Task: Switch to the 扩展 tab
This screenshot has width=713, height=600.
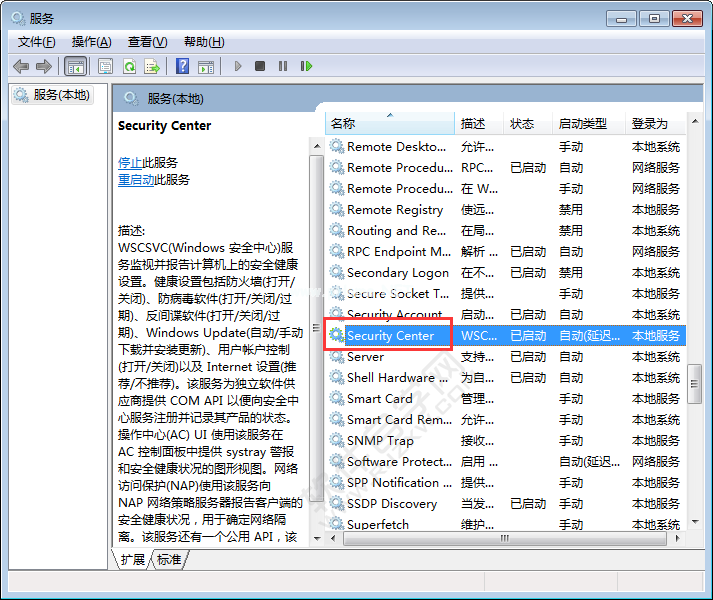Action: (132, 559)
